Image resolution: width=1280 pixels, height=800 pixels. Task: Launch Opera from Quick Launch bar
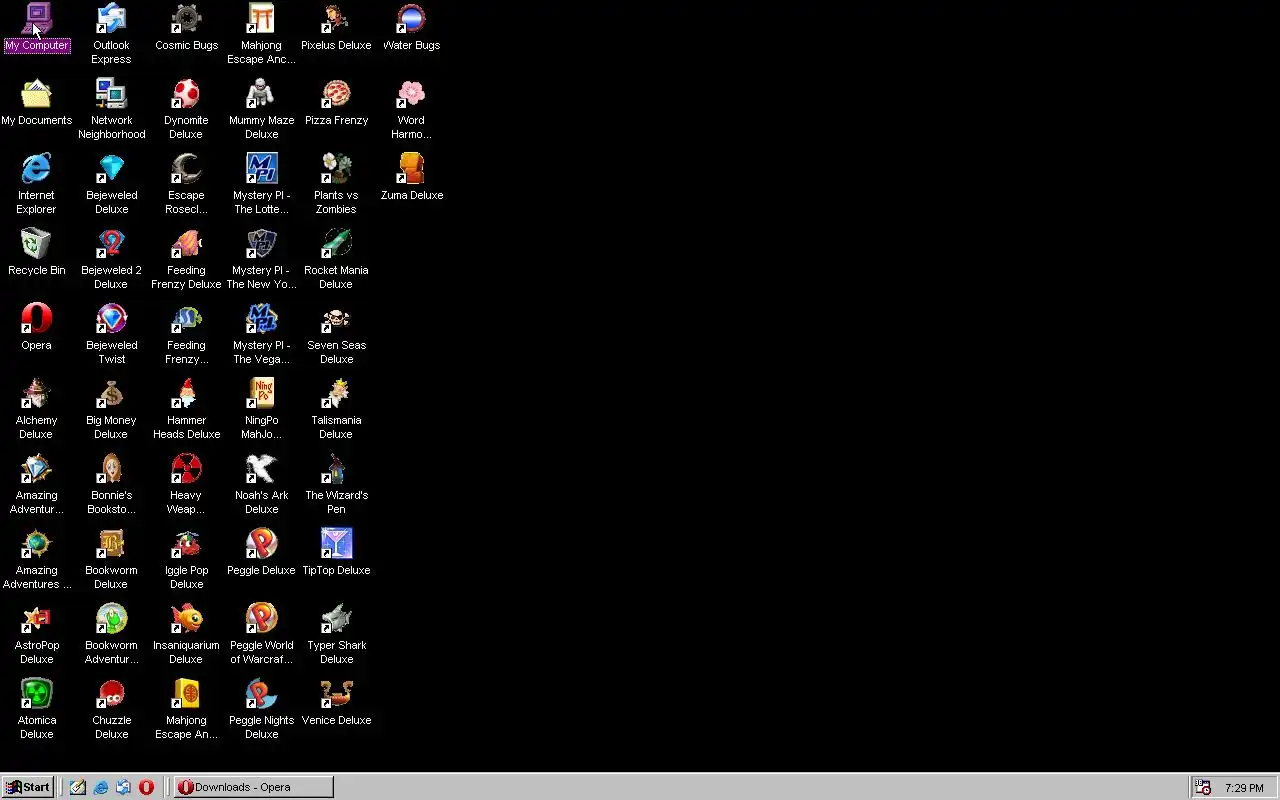click(146, 787)
